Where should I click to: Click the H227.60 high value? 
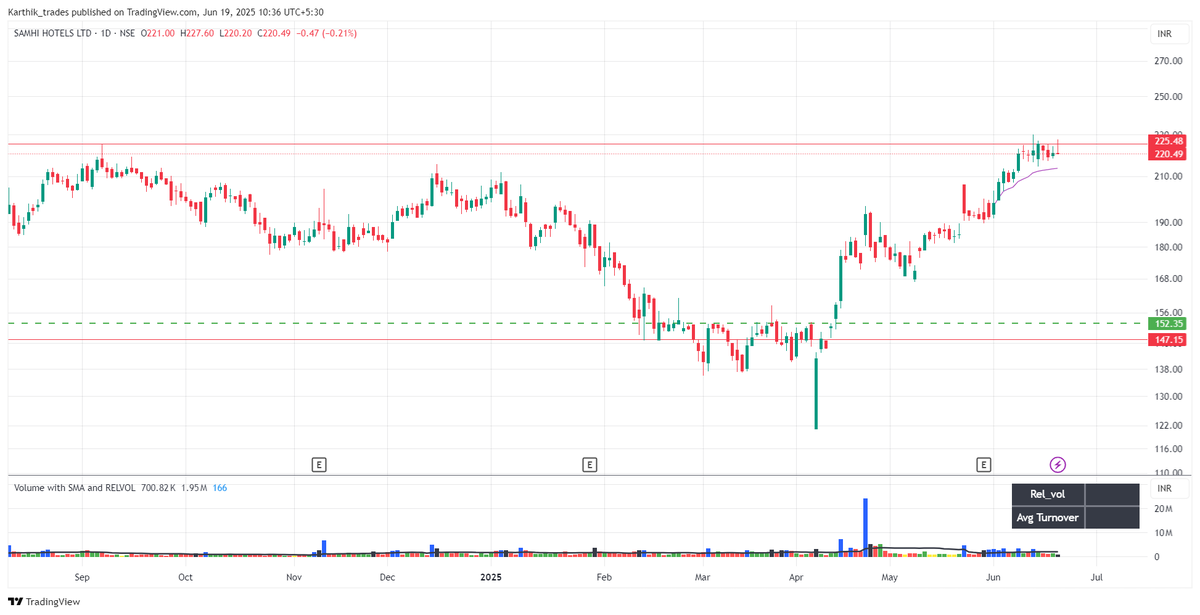point(196,33)
